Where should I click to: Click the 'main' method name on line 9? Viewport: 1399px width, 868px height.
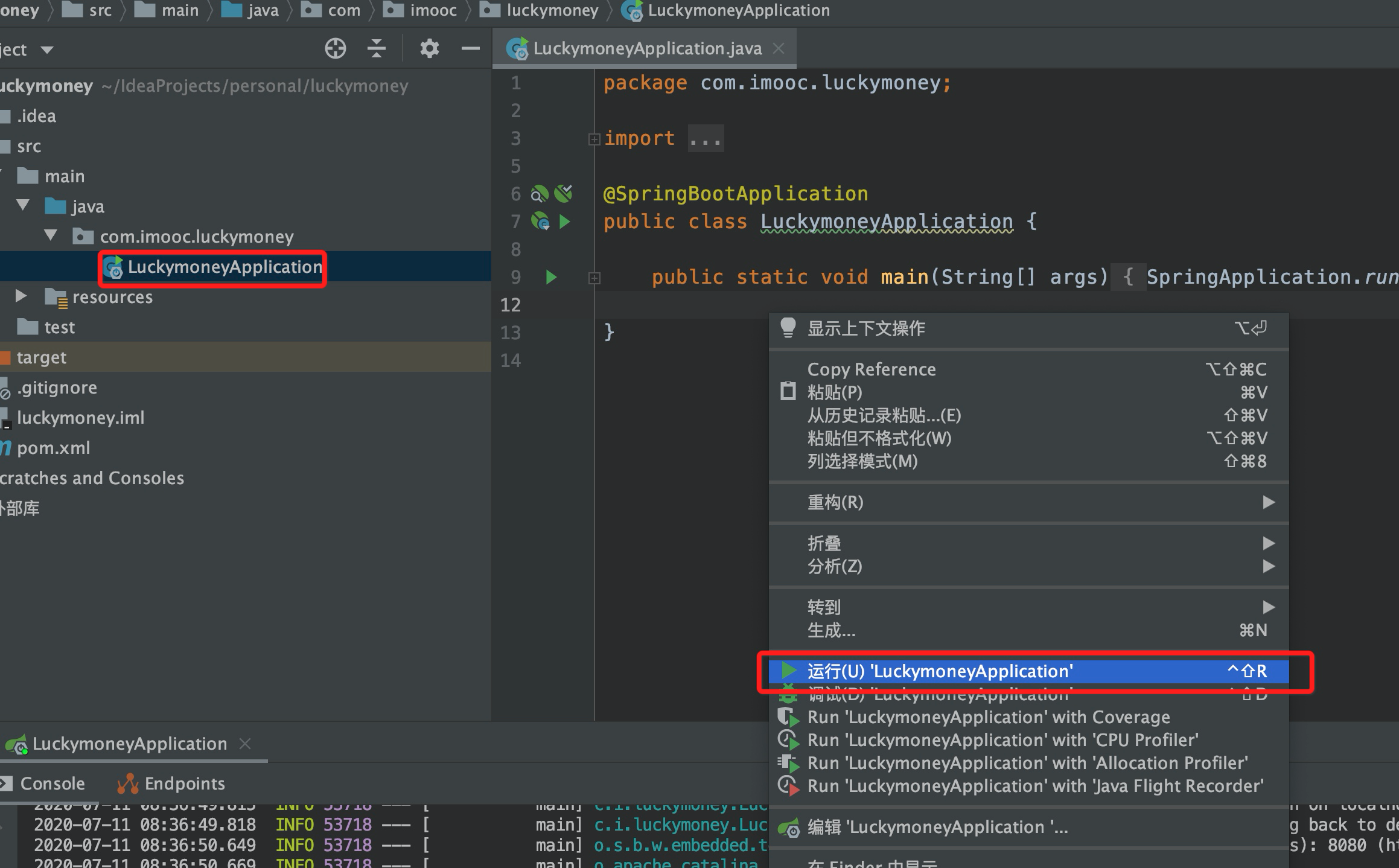(905, 277)
